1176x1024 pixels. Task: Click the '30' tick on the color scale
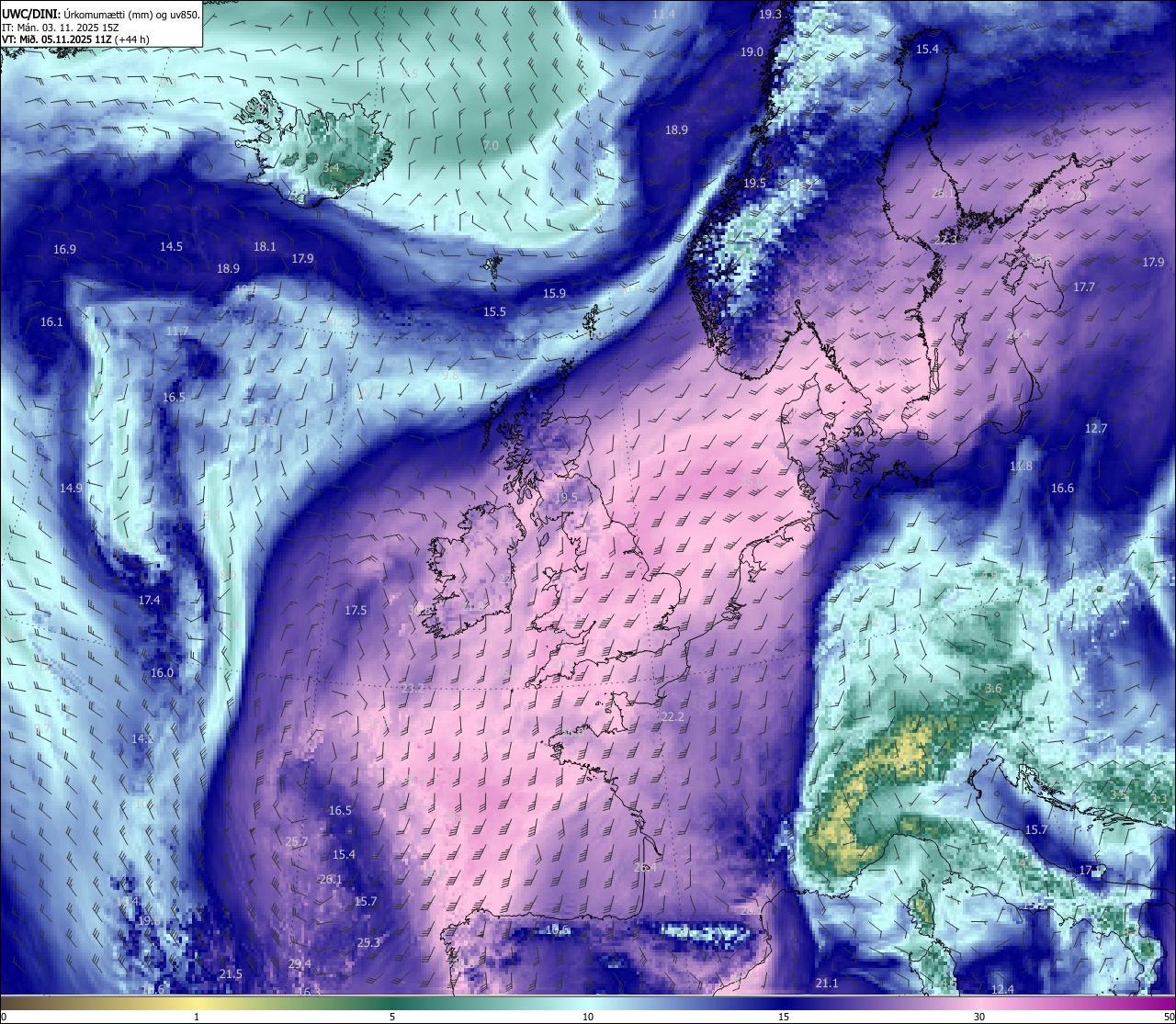(979, 1017)
